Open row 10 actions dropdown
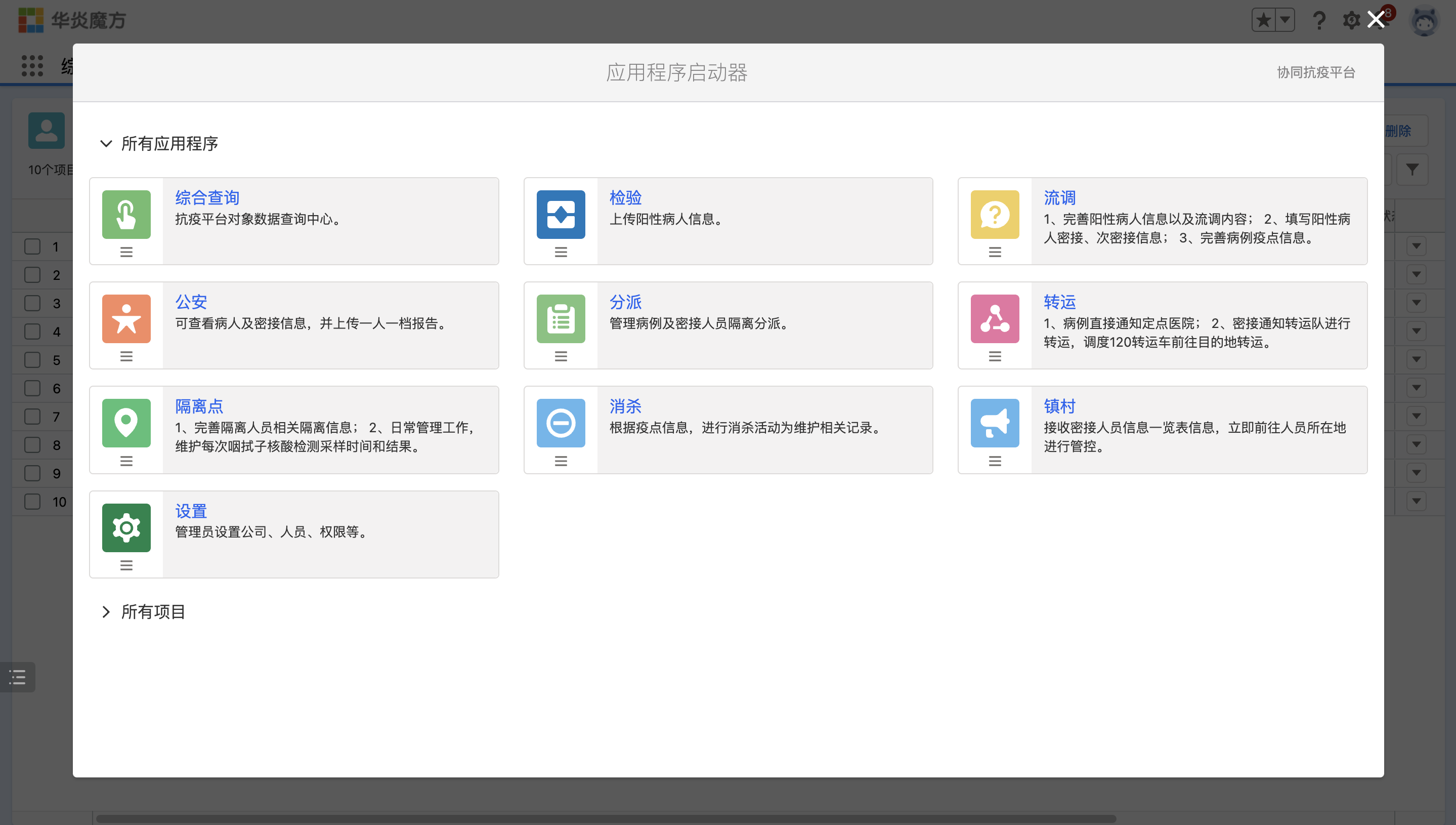This screenshot has height=825, width=1456. tap(1417, 501)
